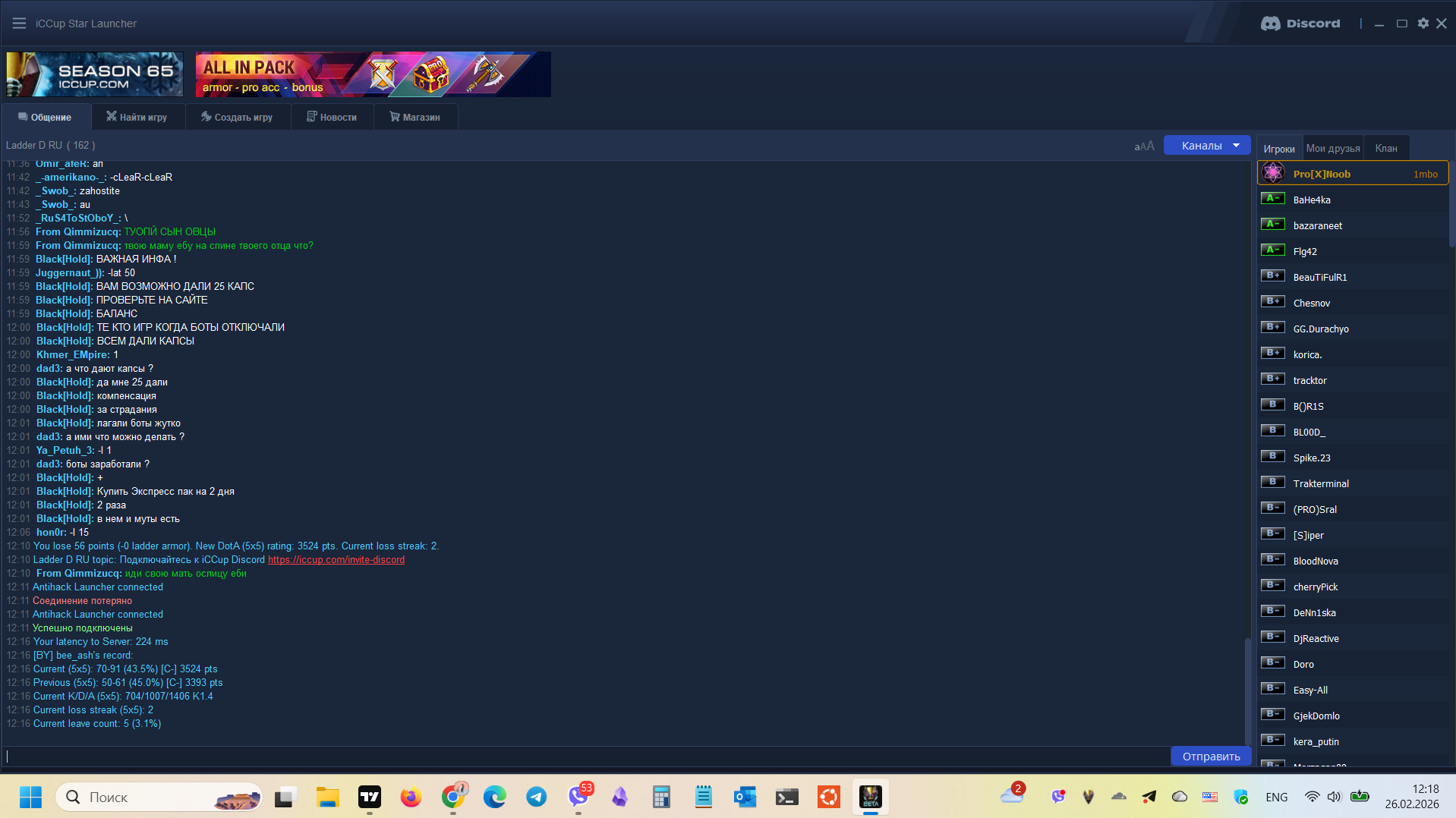Click the Windows taskbar search box
Viewport: 1456px width, 818px height.
159,797
